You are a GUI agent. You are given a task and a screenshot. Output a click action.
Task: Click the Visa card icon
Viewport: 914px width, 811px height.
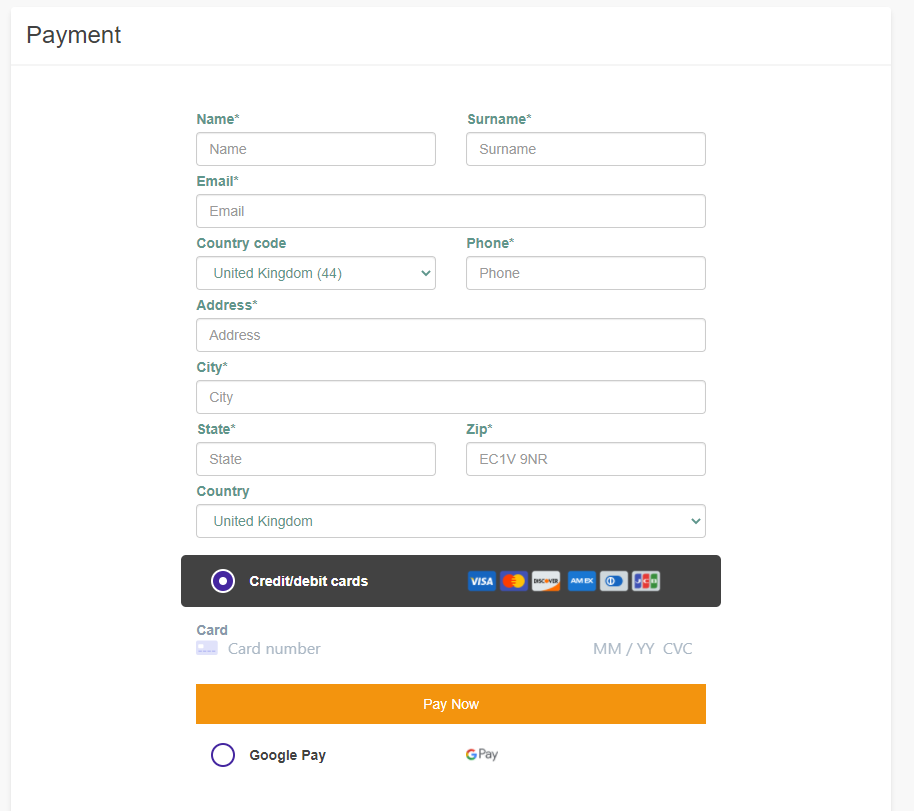pos(481,581)
